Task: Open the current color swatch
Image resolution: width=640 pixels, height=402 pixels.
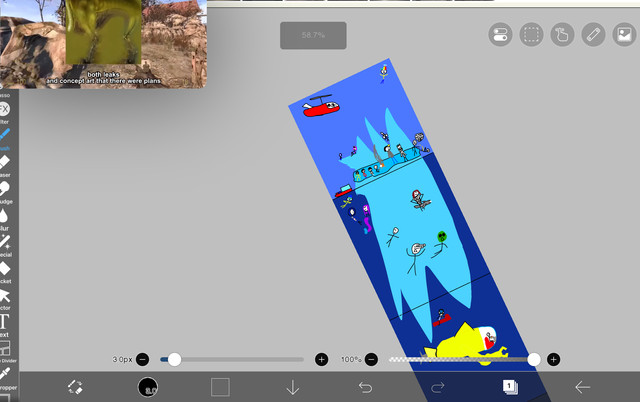Action: click(220, 387)
